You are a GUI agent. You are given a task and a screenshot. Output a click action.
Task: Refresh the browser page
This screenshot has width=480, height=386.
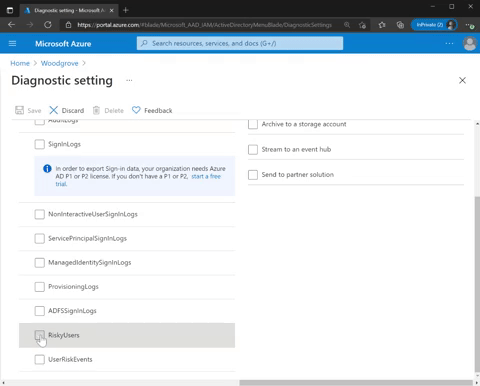click(48, 25)
